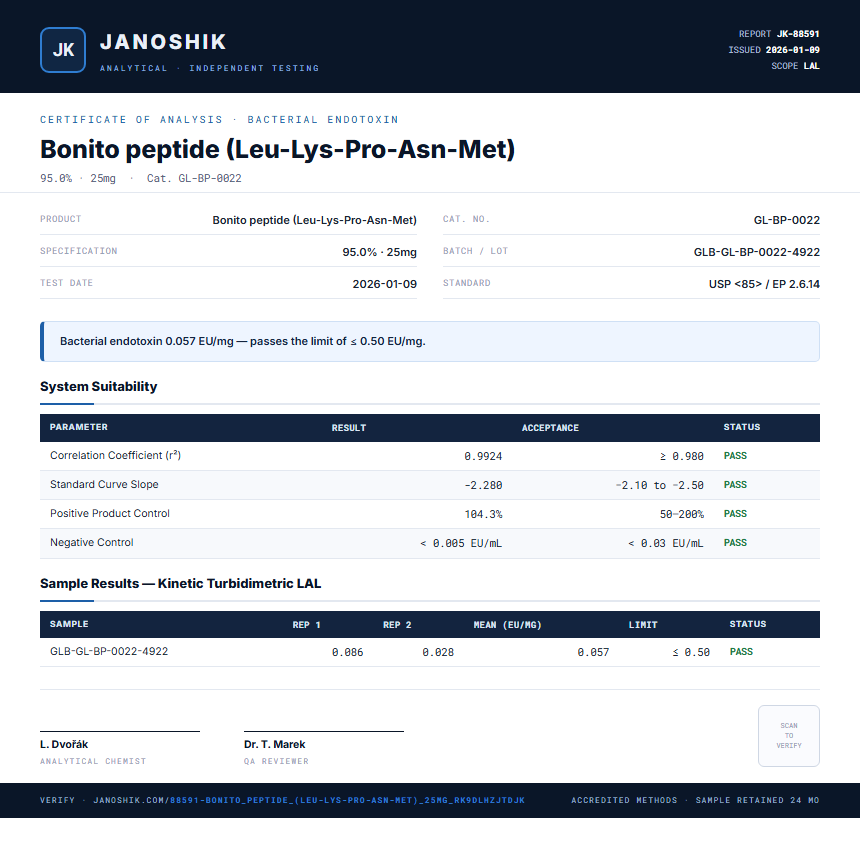Select the Rep 2 value 0.028
This screenshot has width=860, height=846.
point(438,652)
